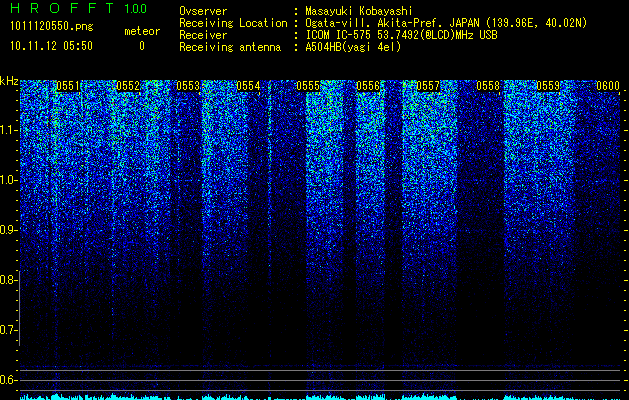This screenshot has height=400, width=629.
Task: Click the 1.0 frequency axis label
Action: click(x=9, y=180)
